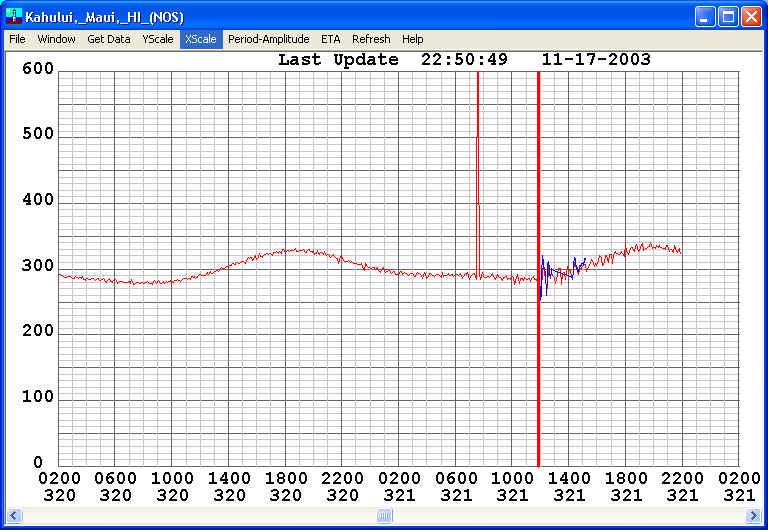The image size is (768, 530).
Task: Click the application icon in title bar
Action: (14, 16)
